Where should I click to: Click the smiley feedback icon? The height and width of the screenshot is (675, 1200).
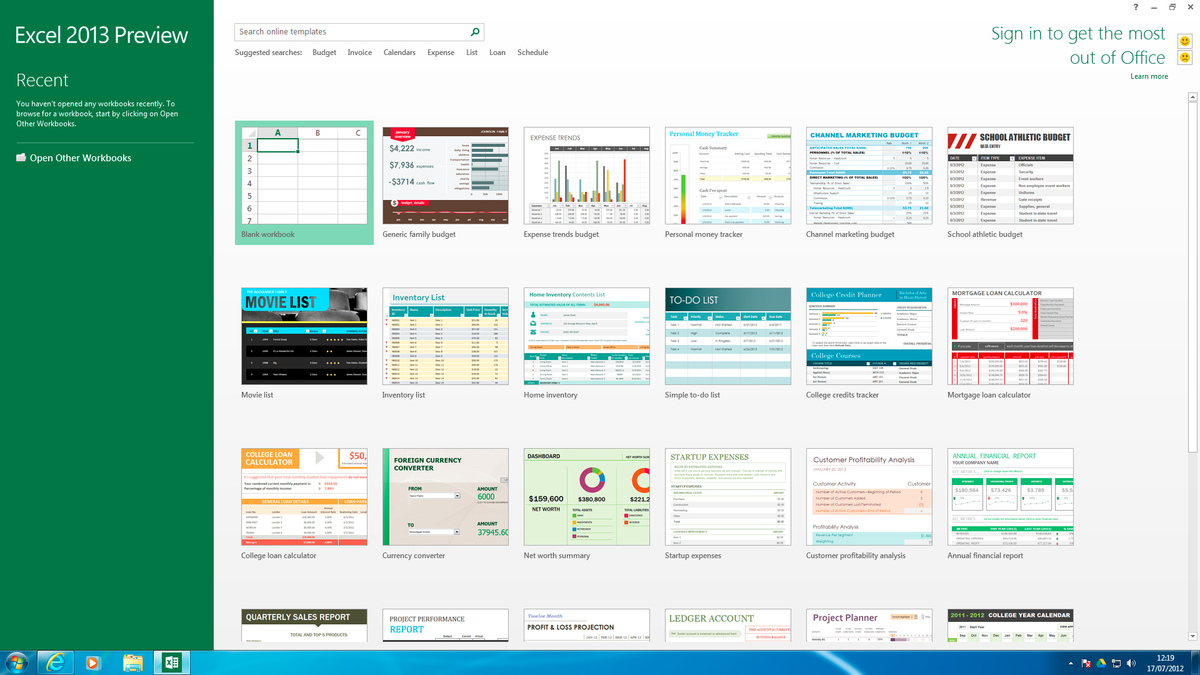(1185, 40)
